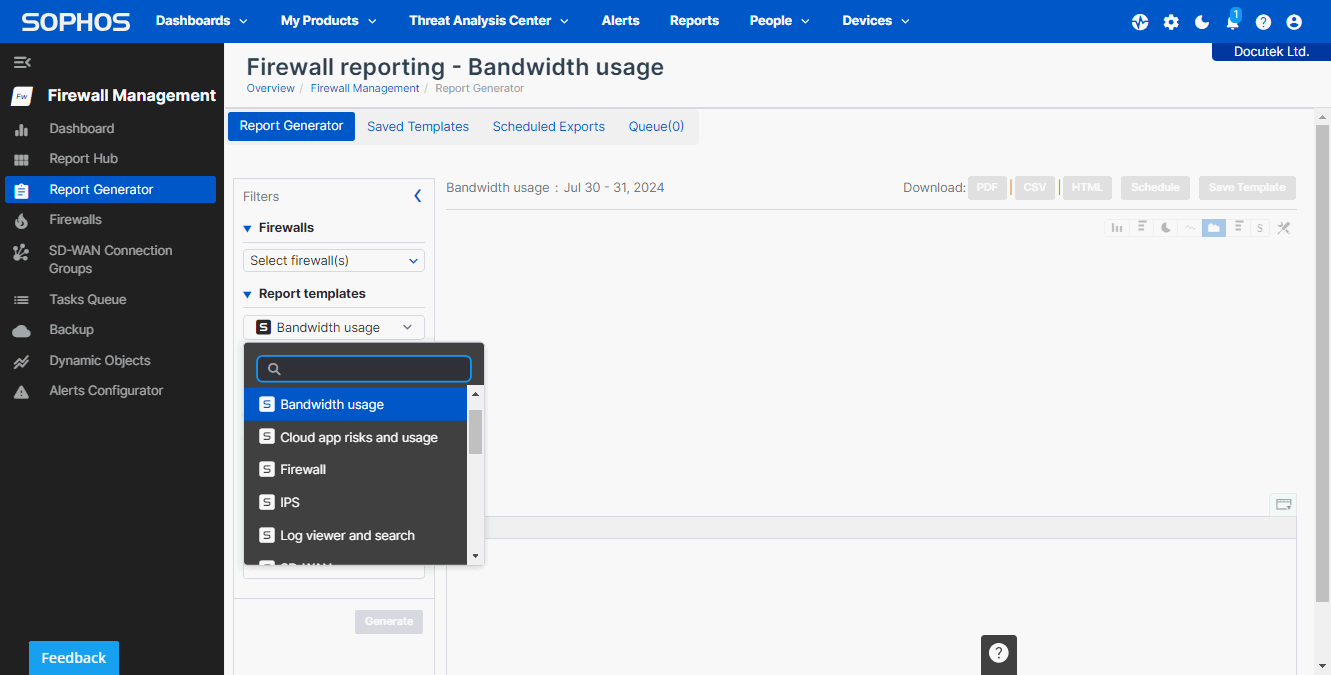1331x675 pixels.
Task: Collapse the Firewalls filter section
Action: pyautogui.click(x=247, y=228)
